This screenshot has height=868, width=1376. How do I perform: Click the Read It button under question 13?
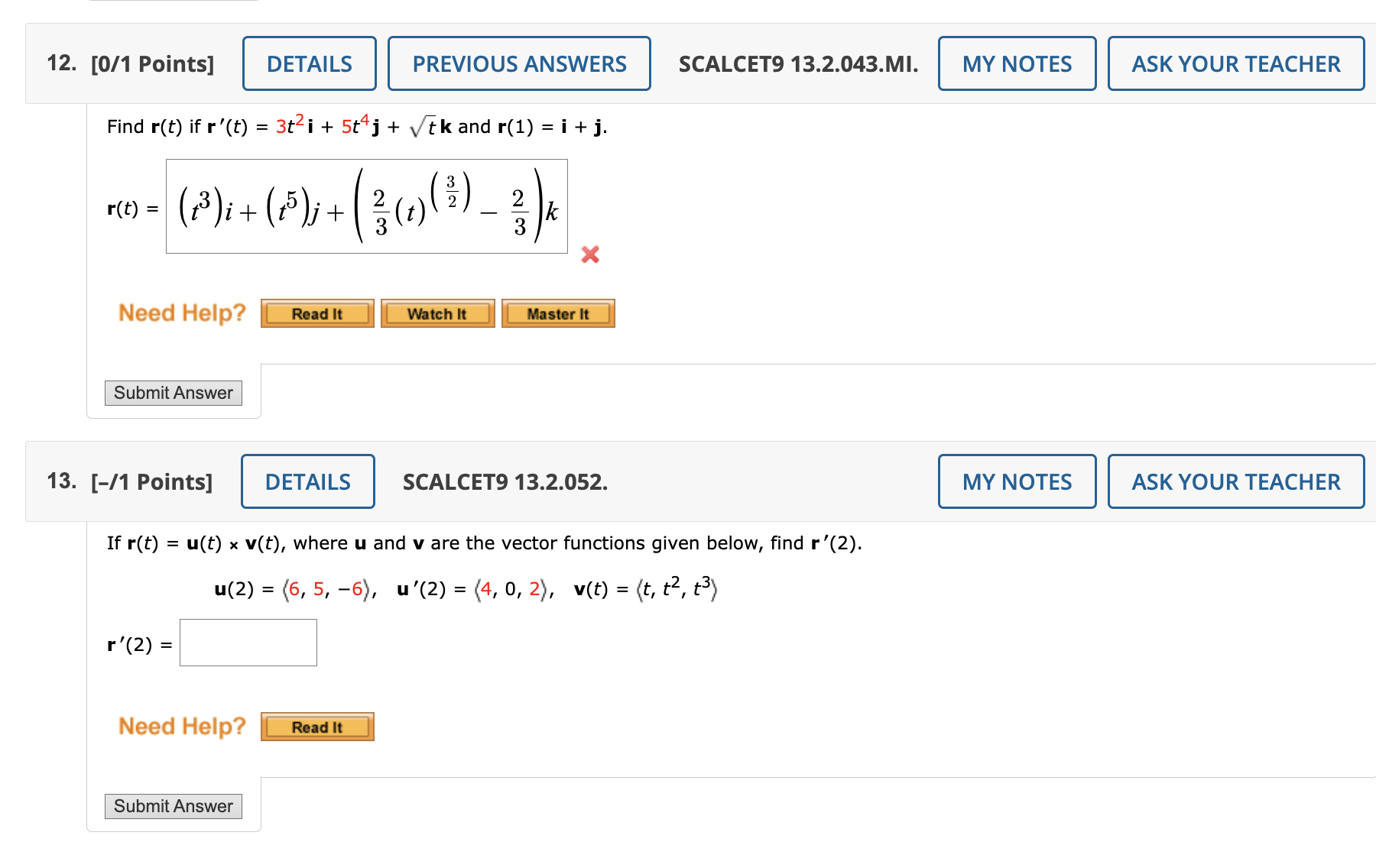316,727
